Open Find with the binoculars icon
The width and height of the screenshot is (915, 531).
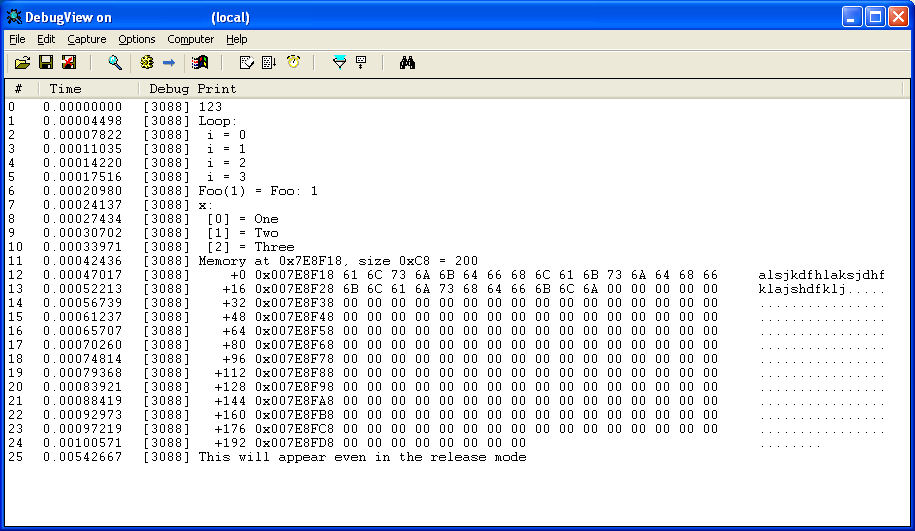pos(407,63)
